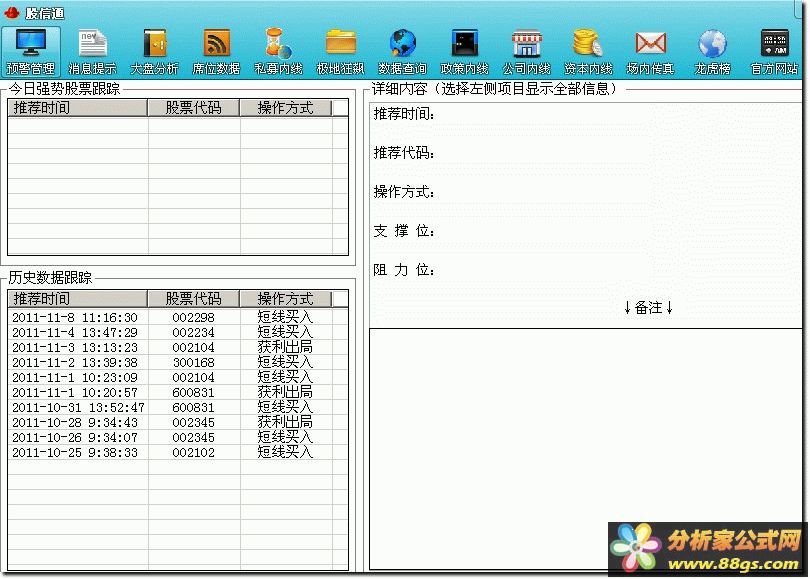Click stock code 002298

click(x=193, y=317)
